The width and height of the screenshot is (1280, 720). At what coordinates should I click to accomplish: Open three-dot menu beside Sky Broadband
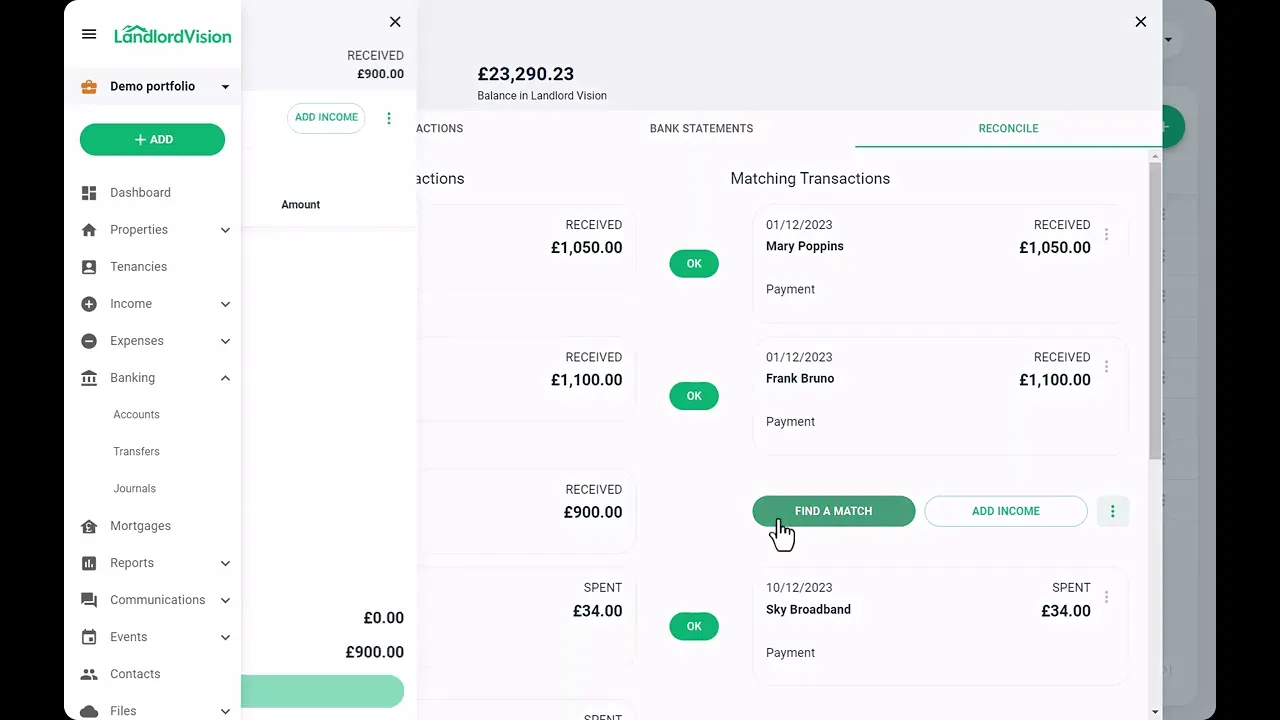point(1106,597)
